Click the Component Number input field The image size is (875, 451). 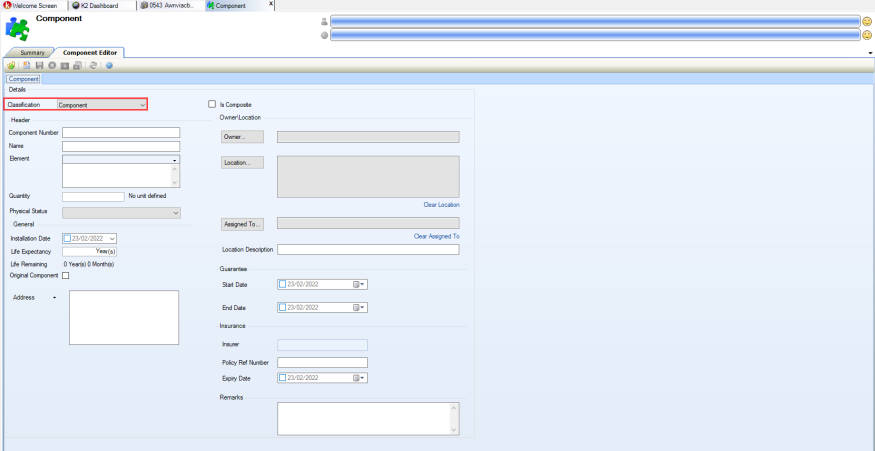click(x=120, y=132)
